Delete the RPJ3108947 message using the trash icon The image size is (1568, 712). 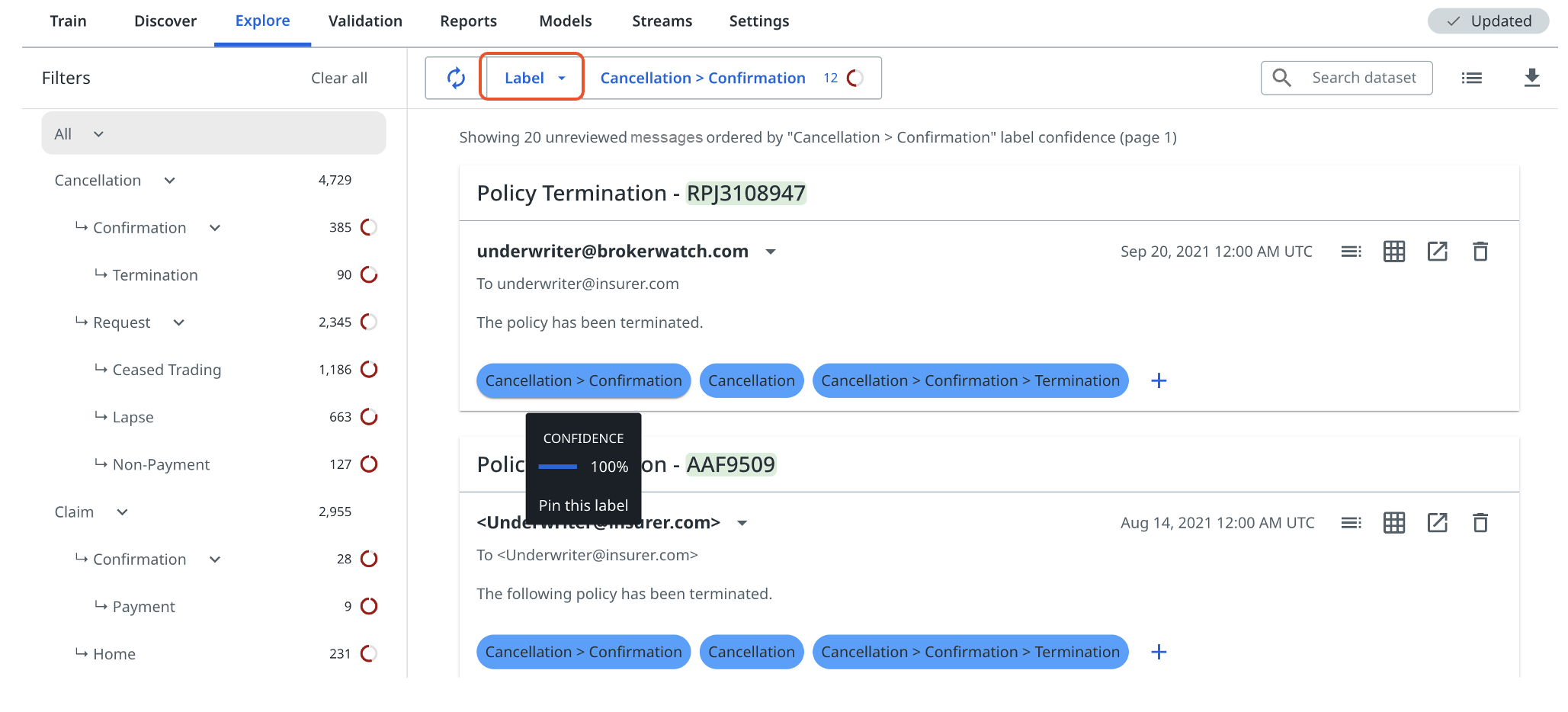point(1480,251)
